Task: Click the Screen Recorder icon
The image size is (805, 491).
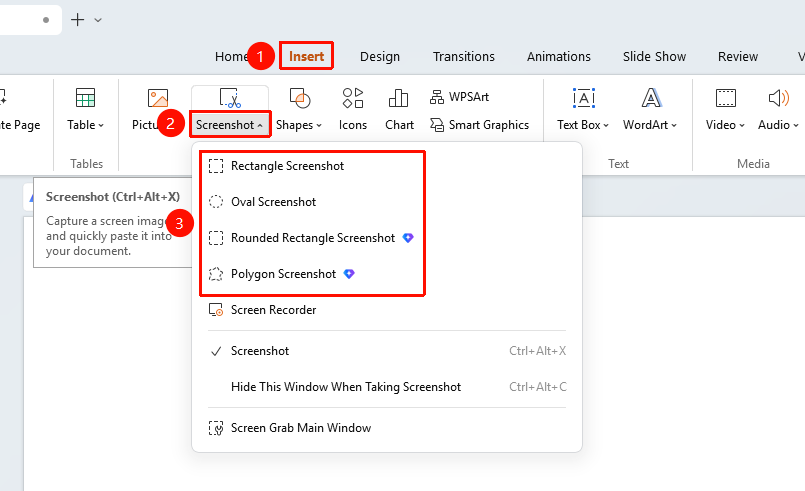Action: (216, 310)
